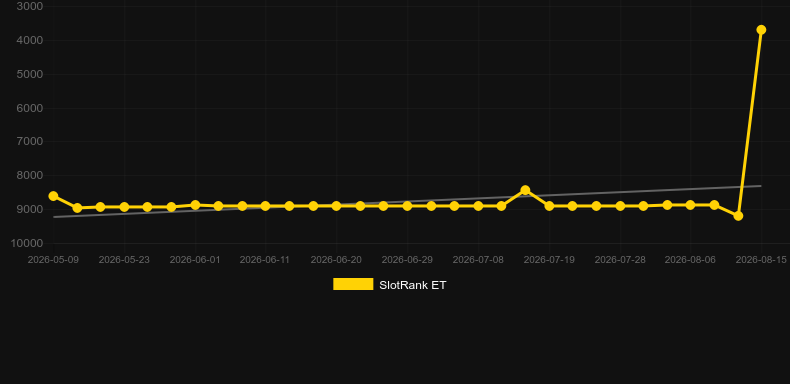The width and height of the screenshot is (790, 384).
Task: Click the 2026-08-15 x-axis date label
Action: coord(761,260)
